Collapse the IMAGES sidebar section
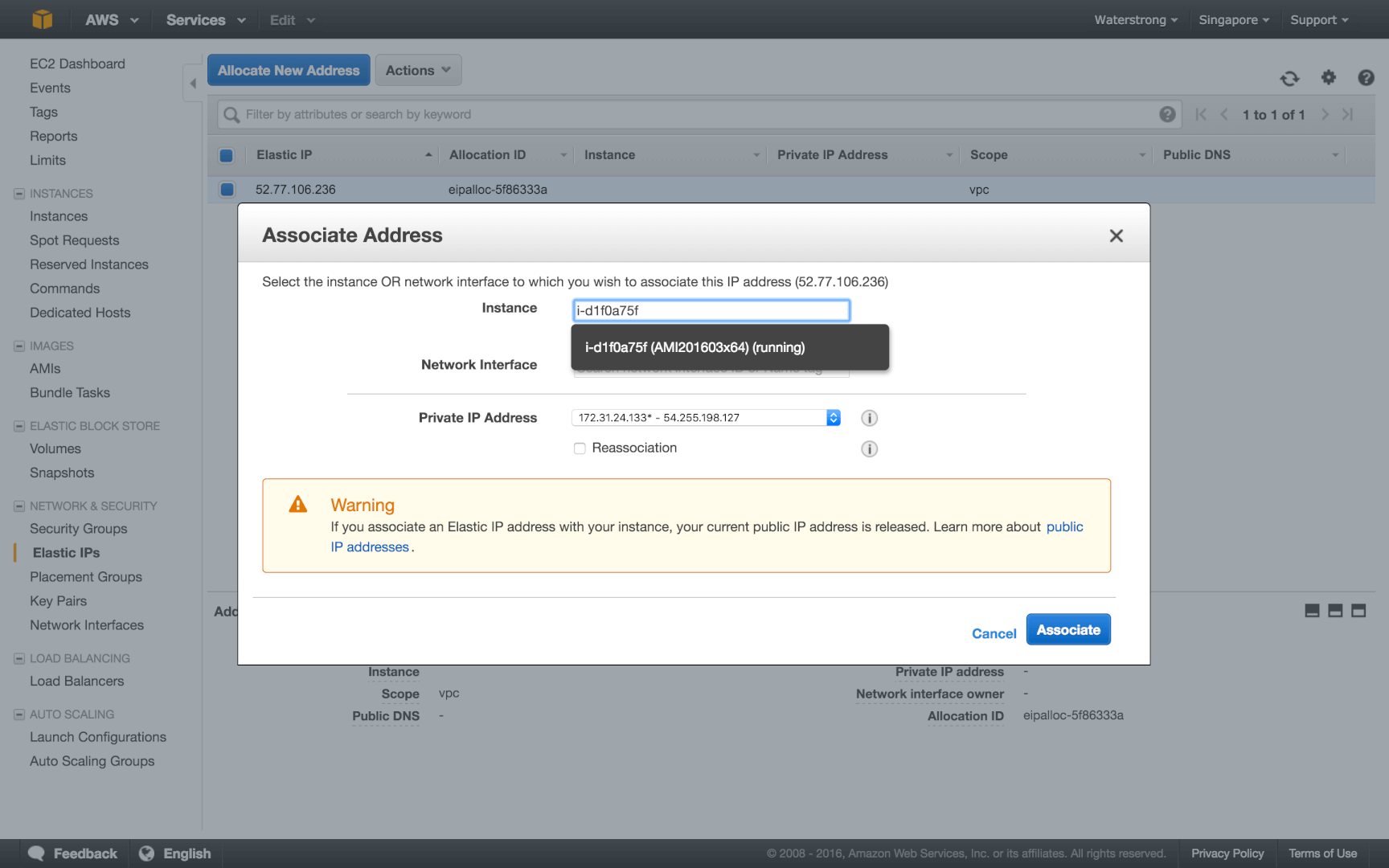The height and width of the screenshot is (868, 1389). point(19,346)
